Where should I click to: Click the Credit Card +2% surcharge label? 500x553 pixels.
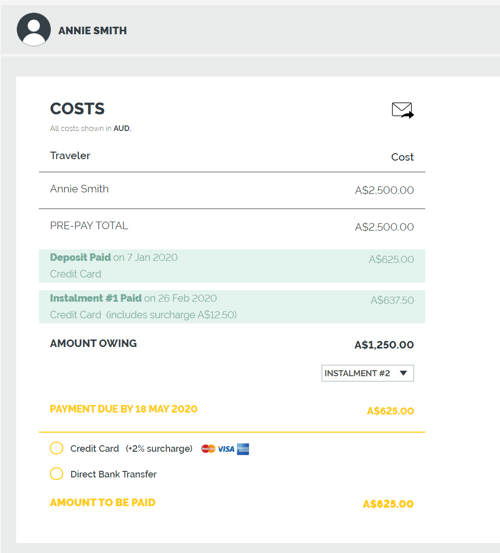point(132,449)
